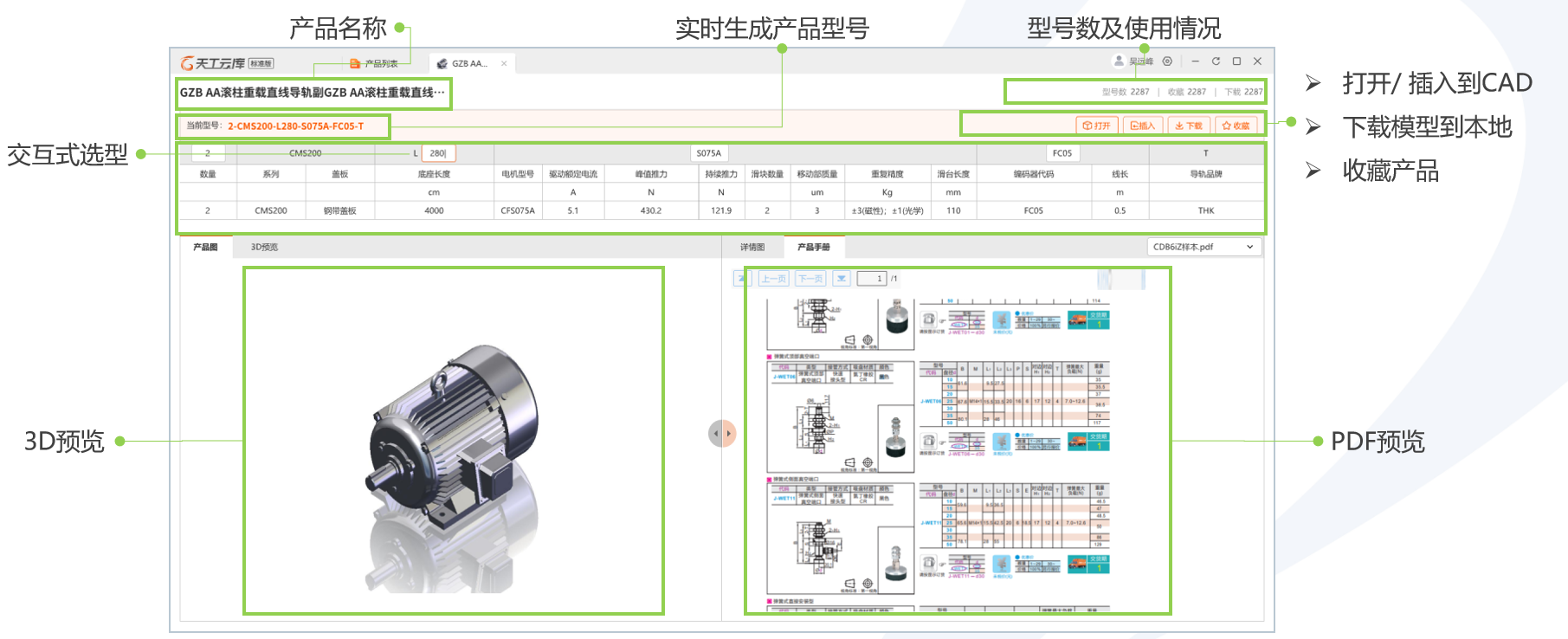Image resolution: width=1568 pixels, height=639 pixels.
Task: Open the user account 吴远峰
Action: pos(1133,61)
